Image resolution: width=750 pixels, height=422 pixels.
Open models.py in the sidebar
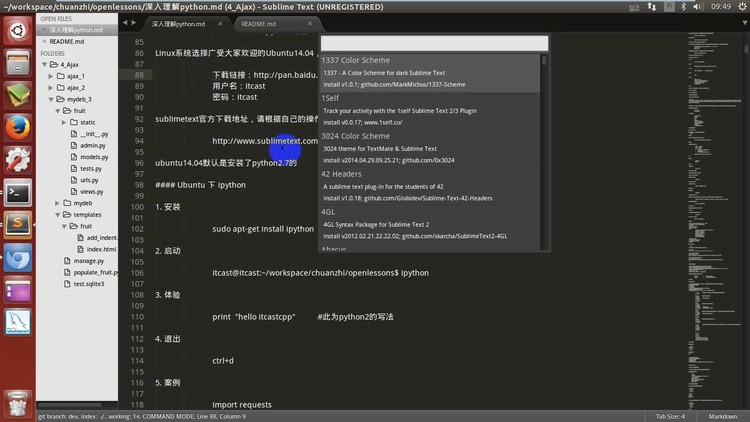coord(94,157)
